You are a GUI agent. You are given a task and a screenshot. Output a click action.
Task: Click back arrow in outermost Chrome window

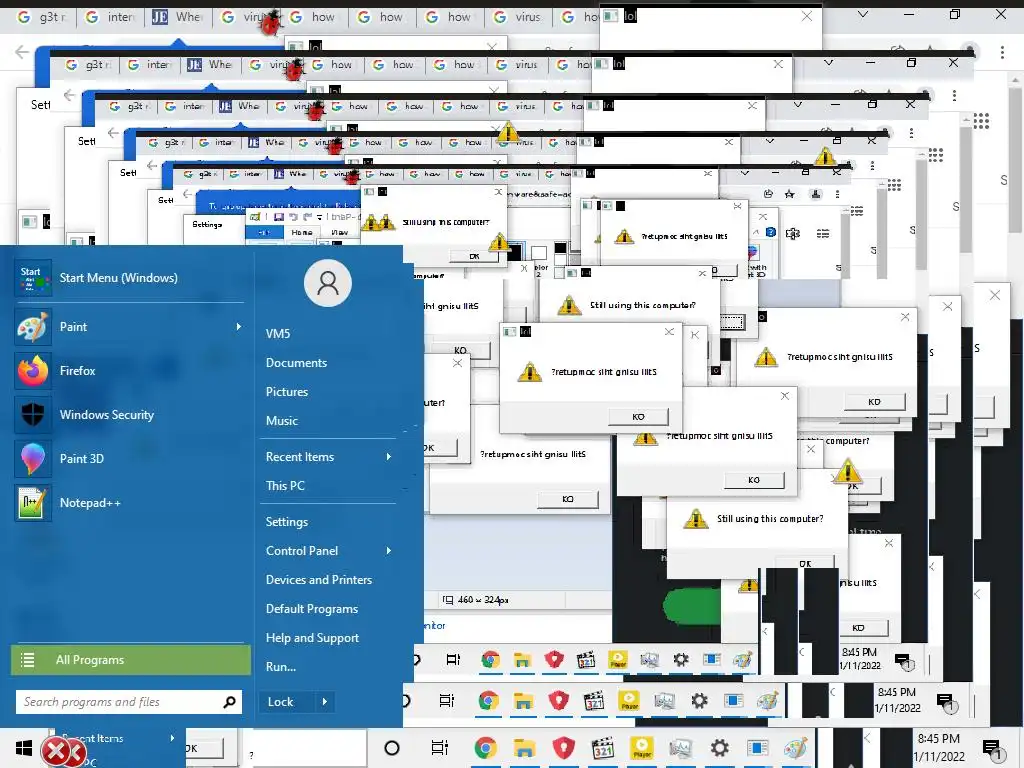click(22, 52)
